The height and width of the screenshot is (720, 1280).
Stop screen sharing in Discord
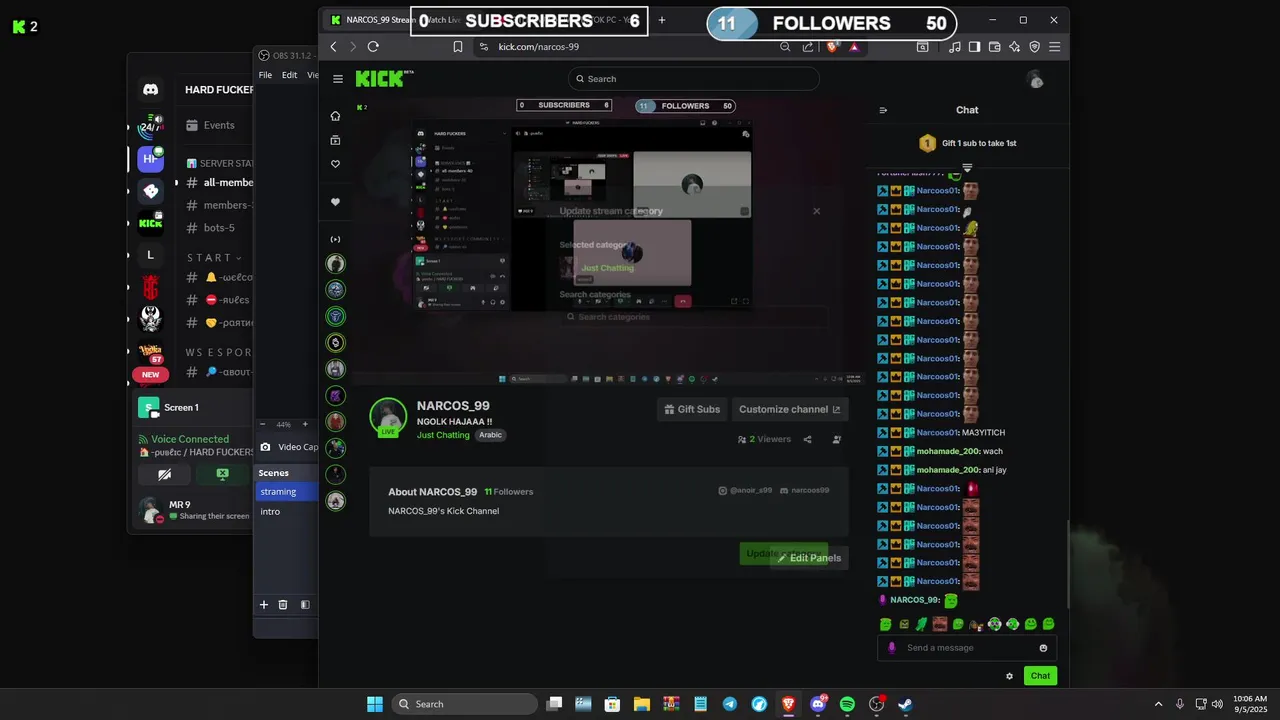222,474
